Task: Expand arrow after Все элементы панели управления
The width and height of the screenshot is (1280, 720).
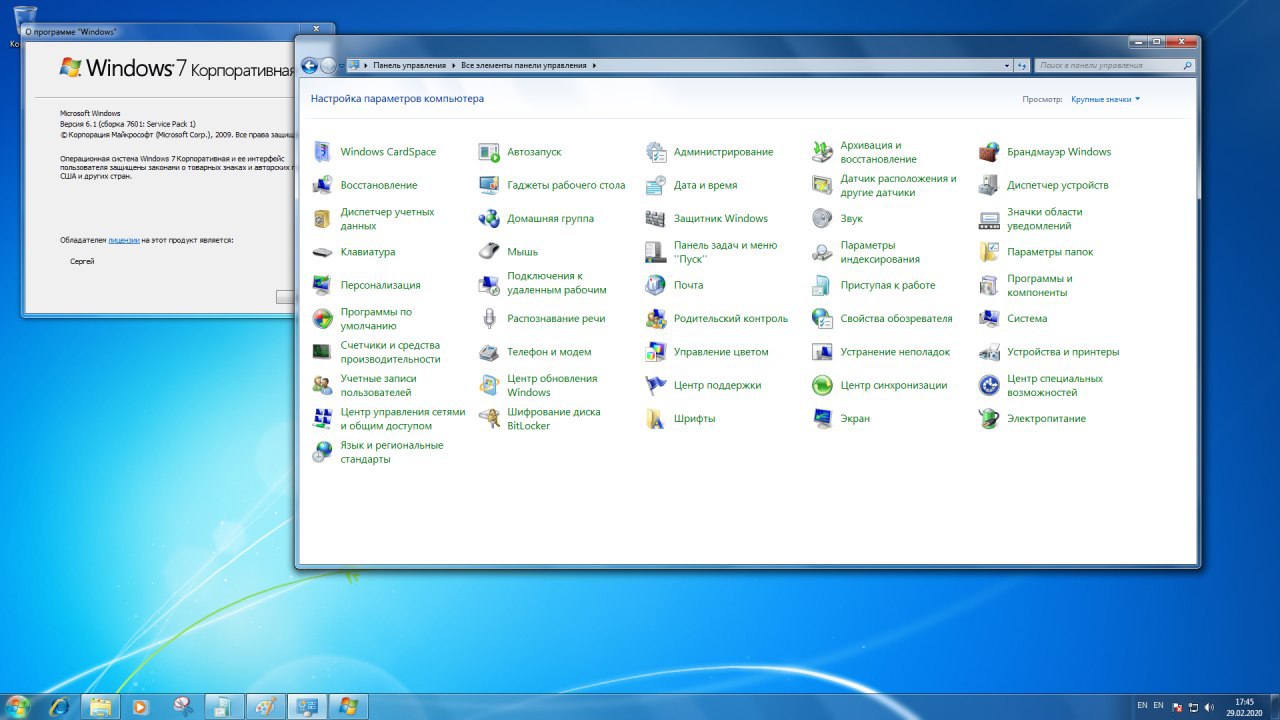Action: [x=594, y=65]
